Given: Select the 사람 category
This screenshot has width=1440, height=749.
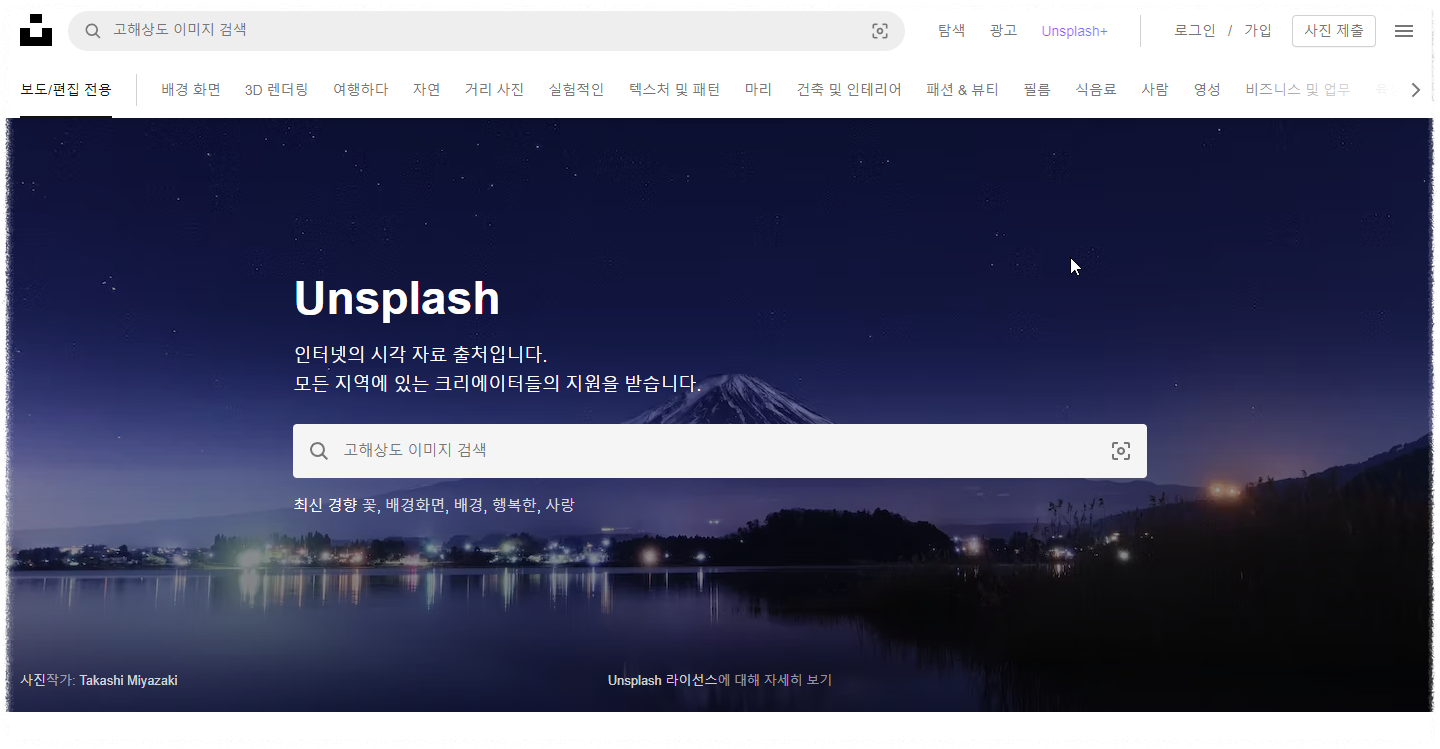Looking at the screenshot, I should [x=1155, y=90].
